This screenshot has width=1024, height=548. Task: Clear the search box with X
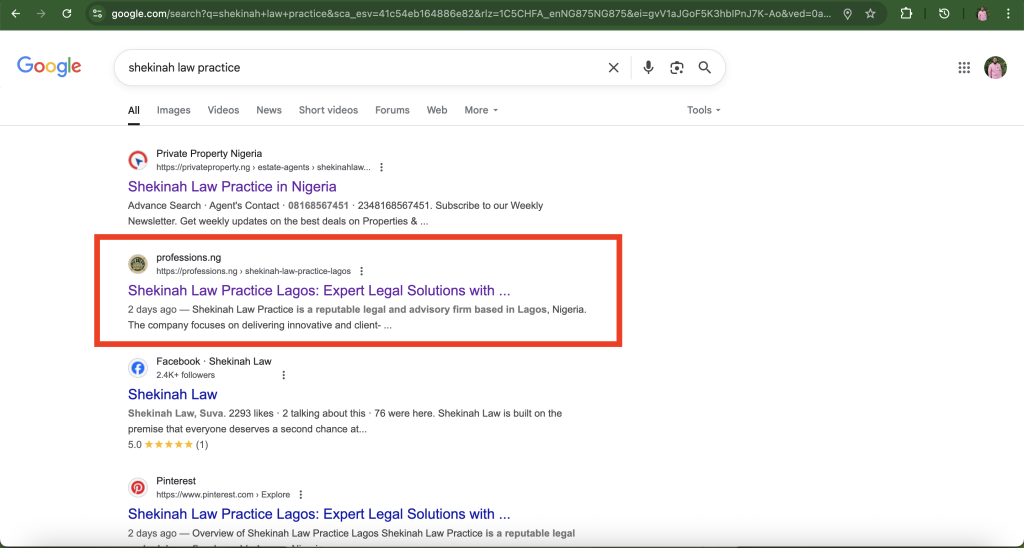pyautogui.click(x=613, y=67)
